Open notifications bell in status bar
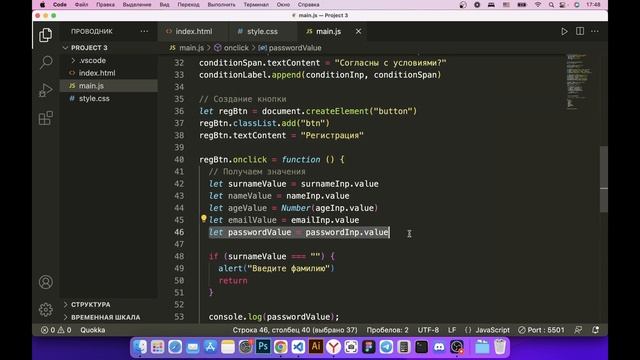This screenshot has height=360, width=640. [596, 330]
